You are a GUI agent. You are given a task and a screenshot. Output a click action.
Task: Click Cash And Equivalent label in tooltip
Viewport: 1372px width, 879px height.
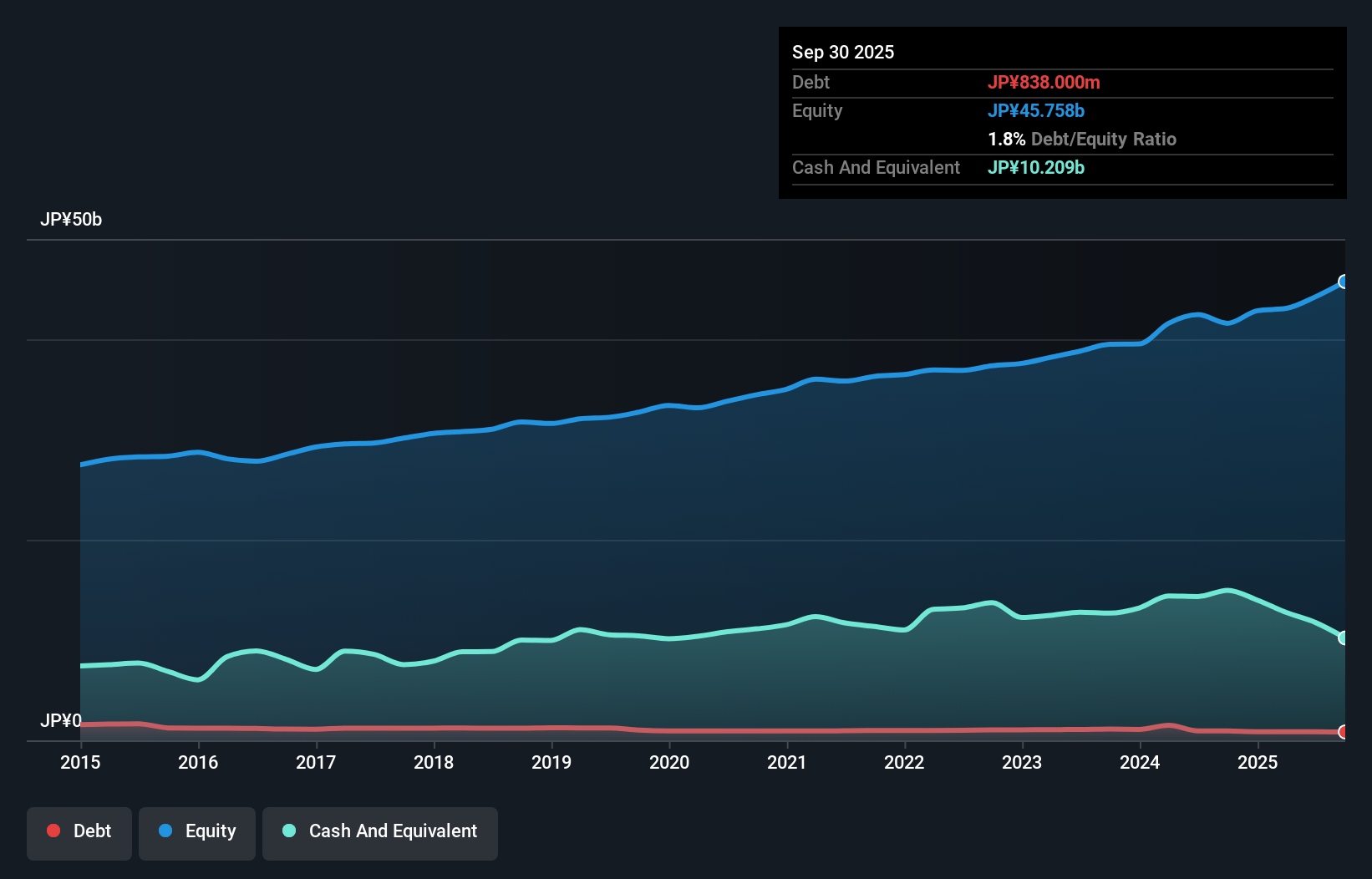(876, 168)
